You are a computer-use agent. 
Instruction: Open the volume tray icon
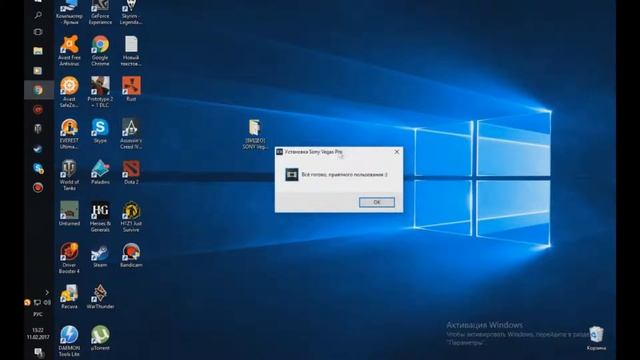pyautogui.click(x=47, y=302)
